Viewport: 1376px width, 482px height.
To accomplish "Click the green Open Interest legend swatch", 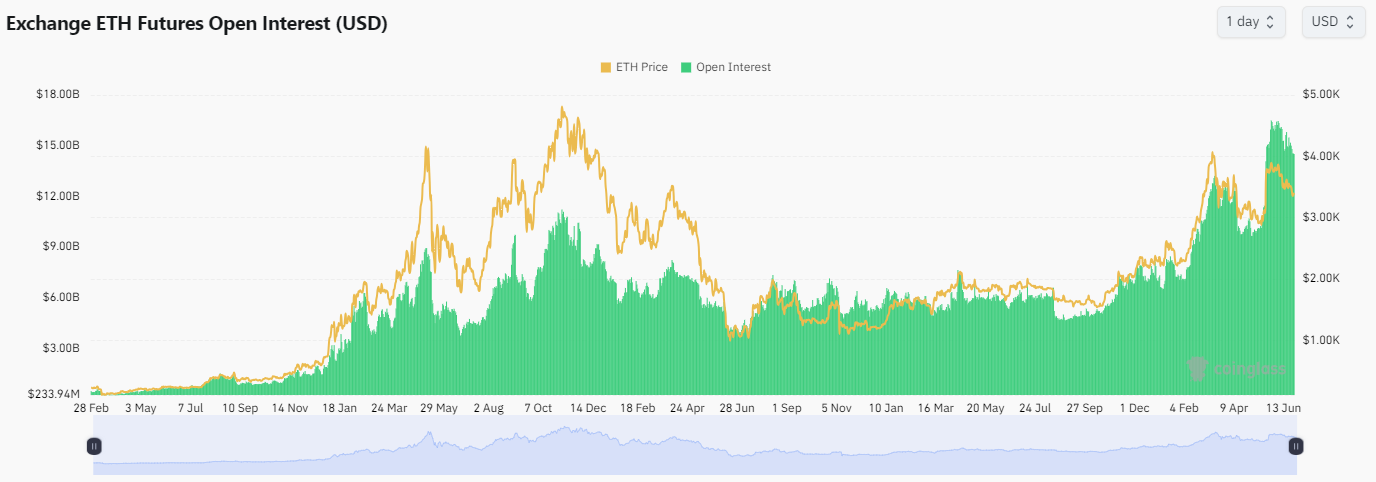I will [x=686, y=67].
